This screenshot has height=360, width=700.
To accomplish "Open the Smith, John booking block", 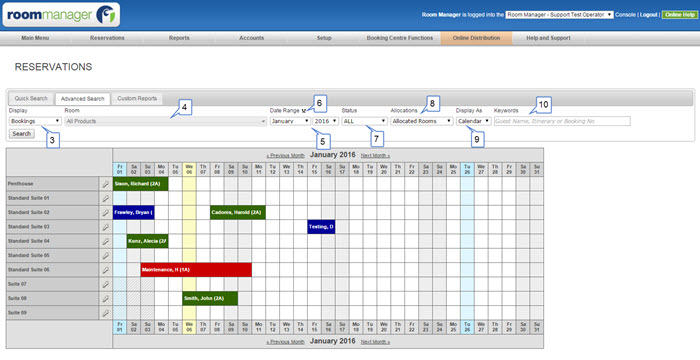I will (210, 298).
